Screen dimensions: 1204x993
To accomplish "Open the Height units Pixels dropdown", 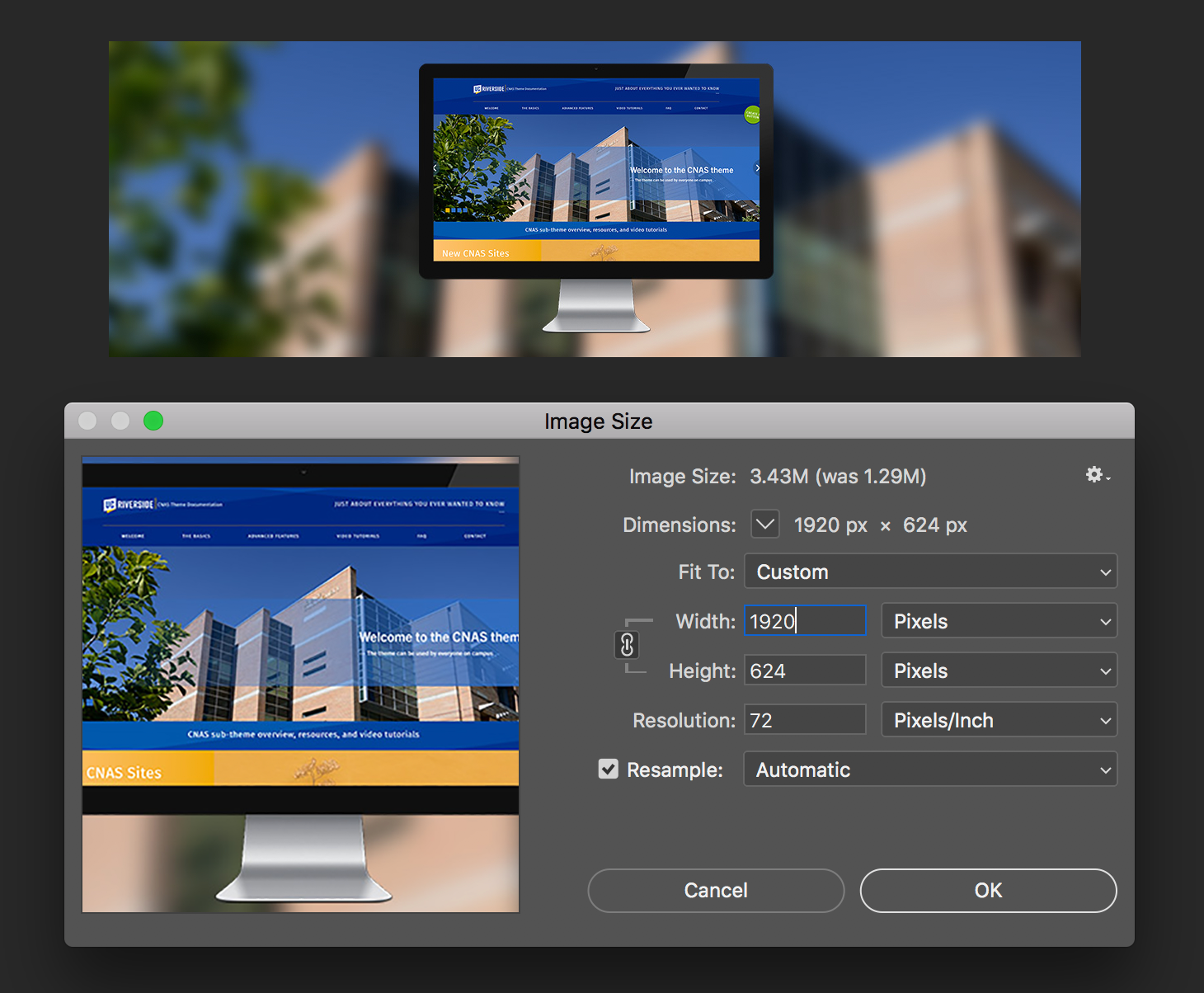I will (999, 671).
